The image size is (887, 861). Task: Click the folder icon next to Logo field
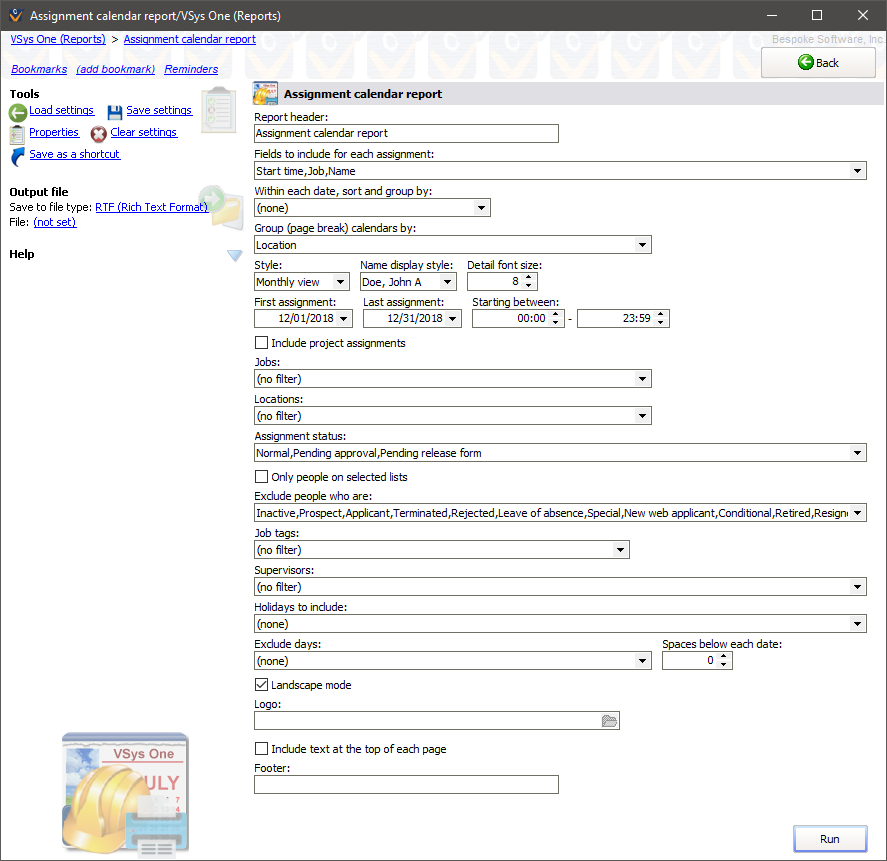click(610, 720)
